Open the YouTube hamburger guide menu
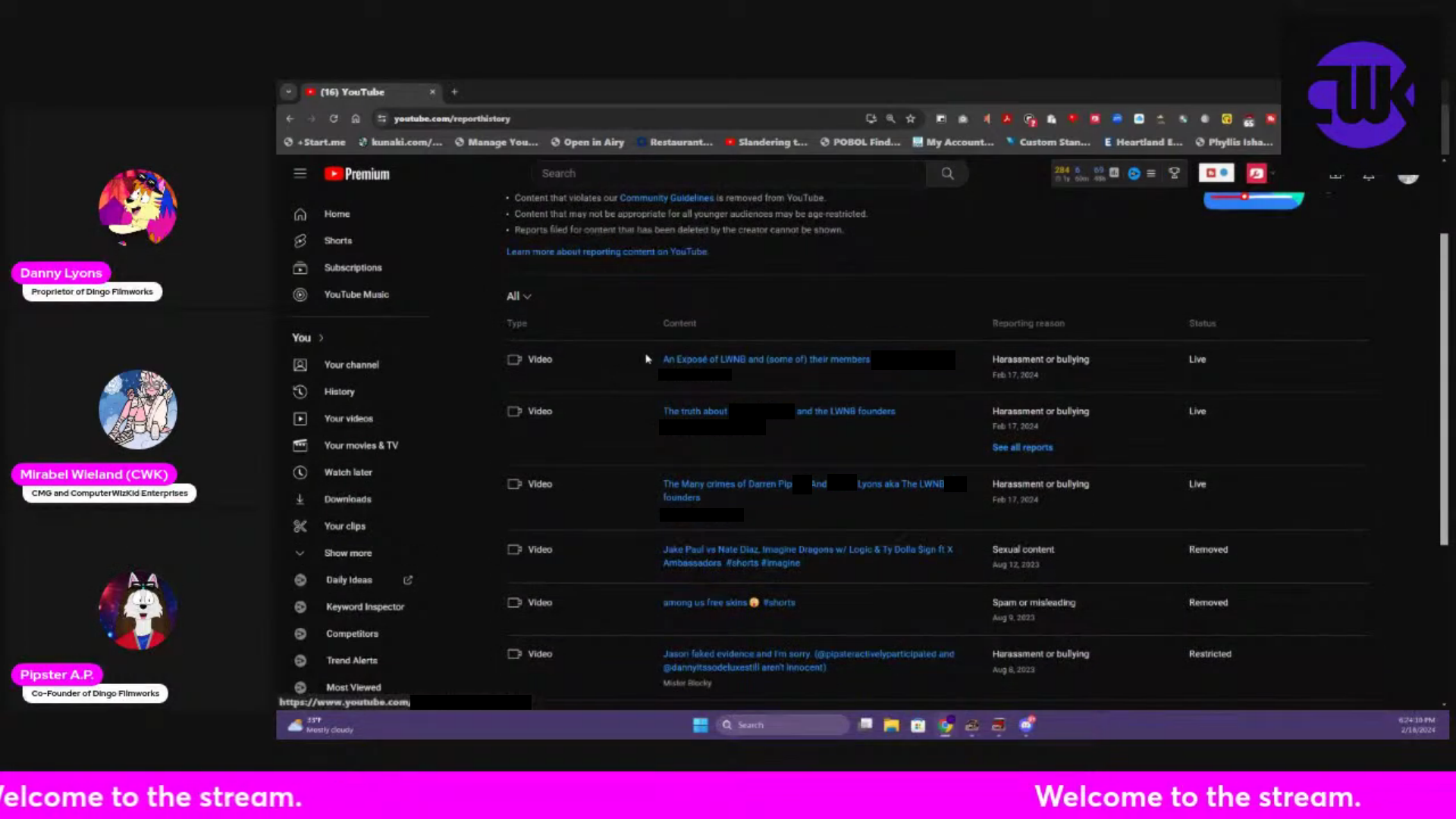Screen dimensions: 1456x819 pos(300,174)
